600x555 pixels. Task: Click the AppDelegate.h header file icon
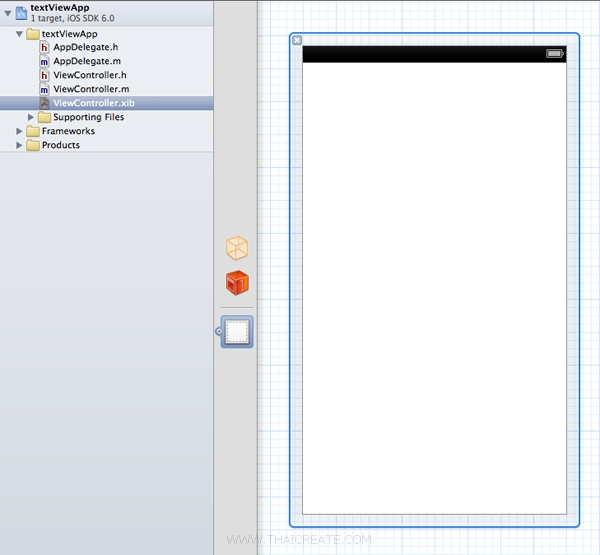coord(44,47)
